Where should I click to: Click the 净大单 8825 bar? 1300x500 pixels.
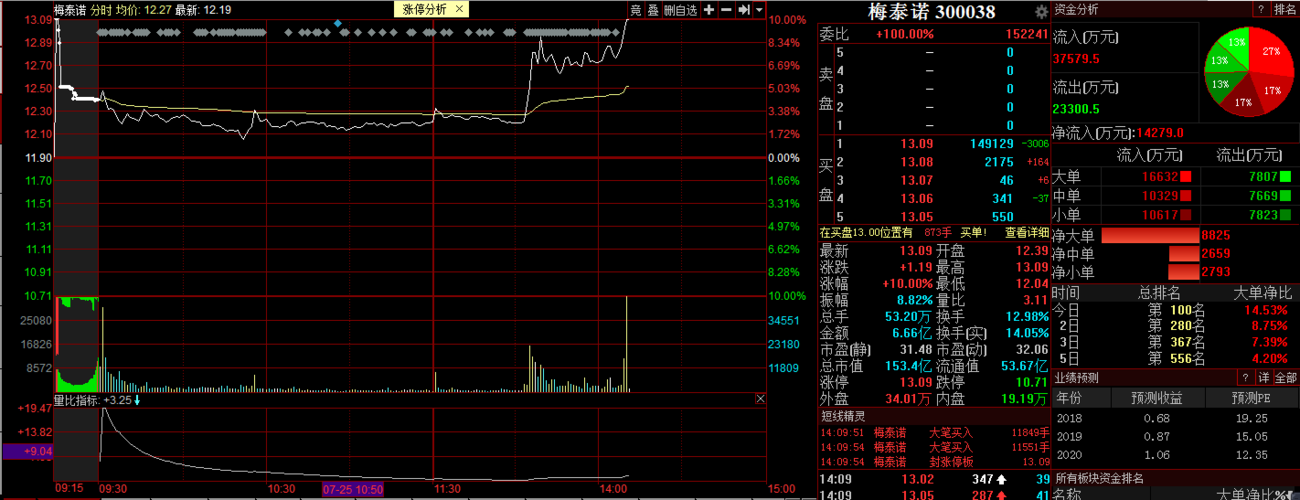tap(1150, 236)
